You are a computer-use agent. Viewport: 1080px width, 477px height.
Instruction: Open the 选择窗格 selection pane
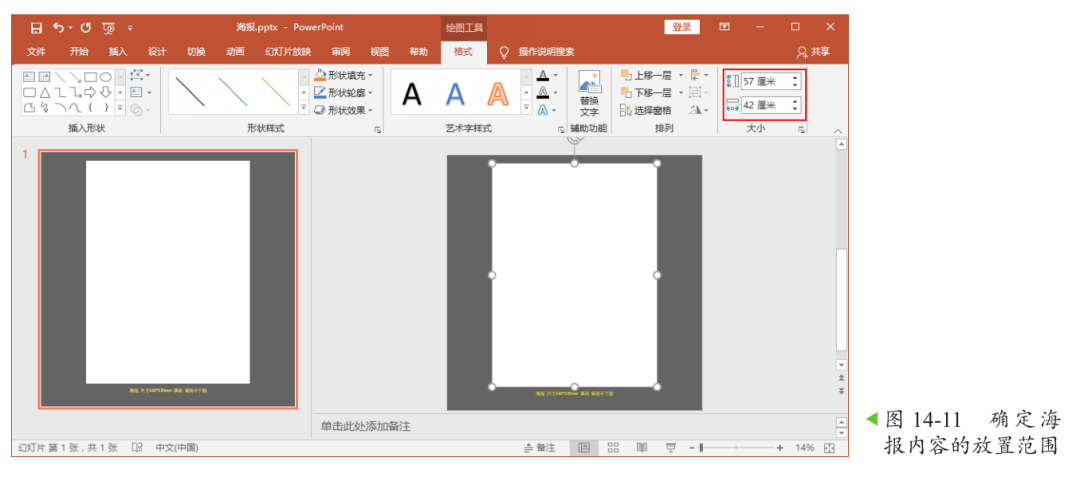pyautogui.click(x=645, y=109)
